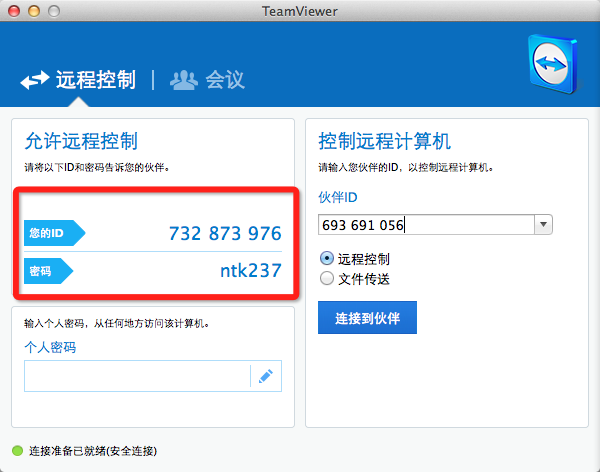Zoom the window with the green title-bar button
600x472 pixels.
(x=53, y=10)
